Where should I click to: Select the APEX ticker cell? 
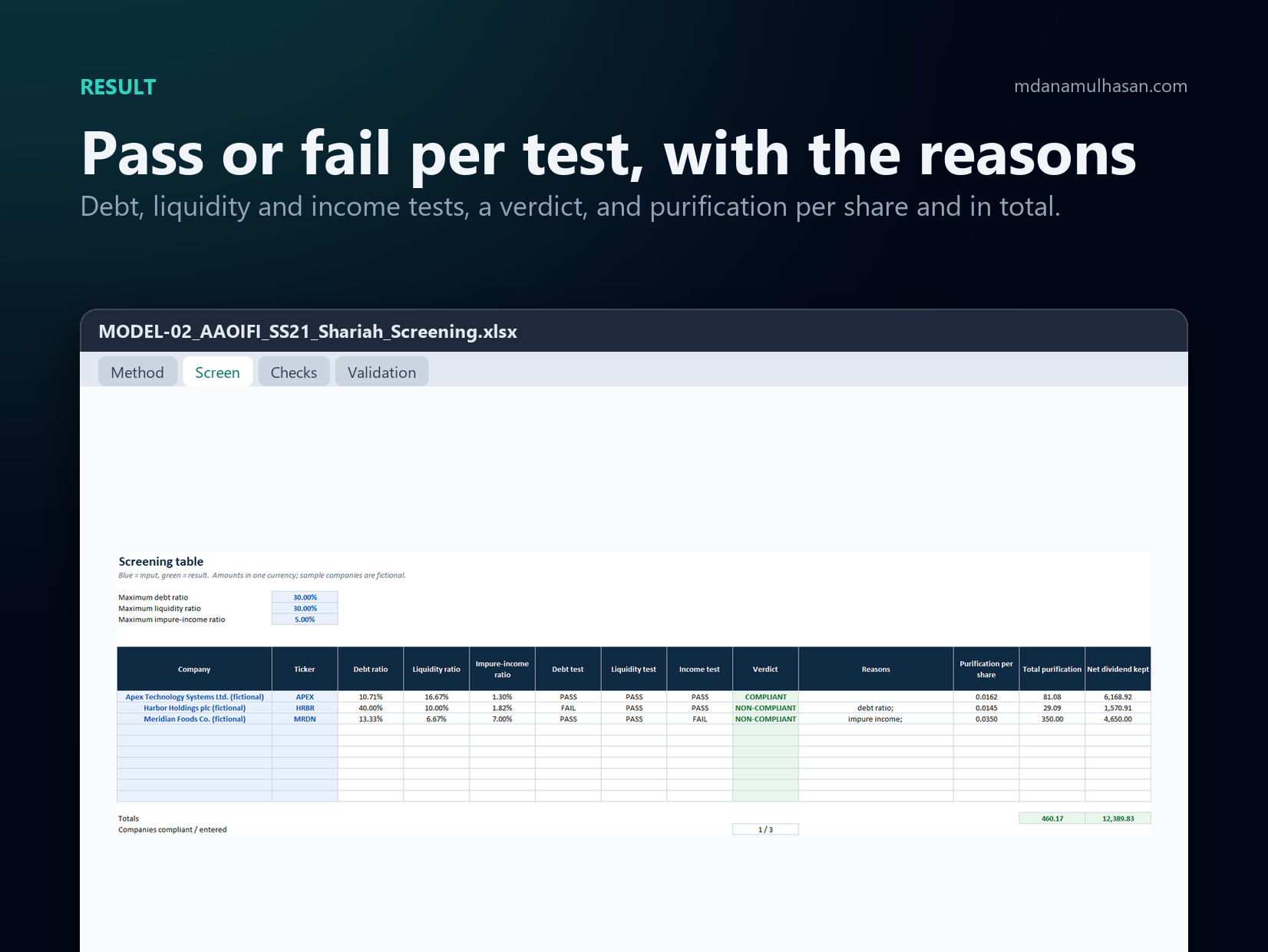tap(305, 697)
